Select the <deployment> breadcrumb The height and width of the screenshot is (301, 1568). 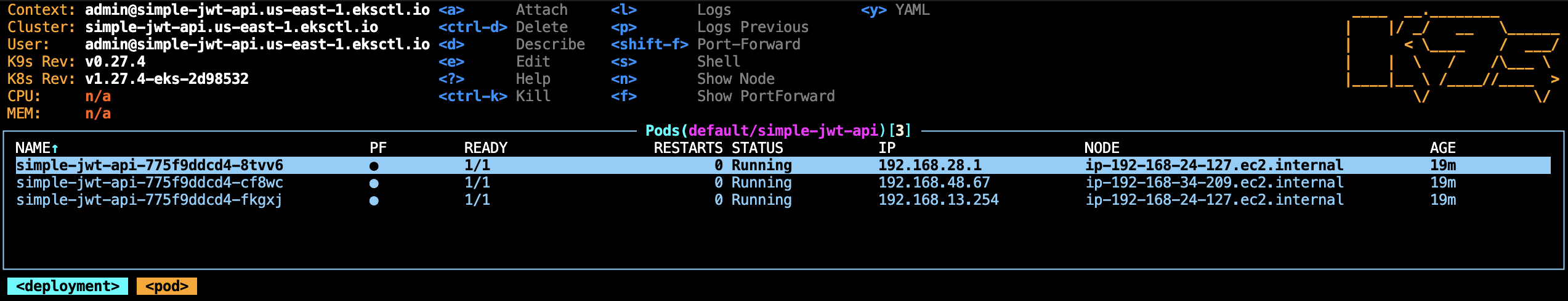68,286
